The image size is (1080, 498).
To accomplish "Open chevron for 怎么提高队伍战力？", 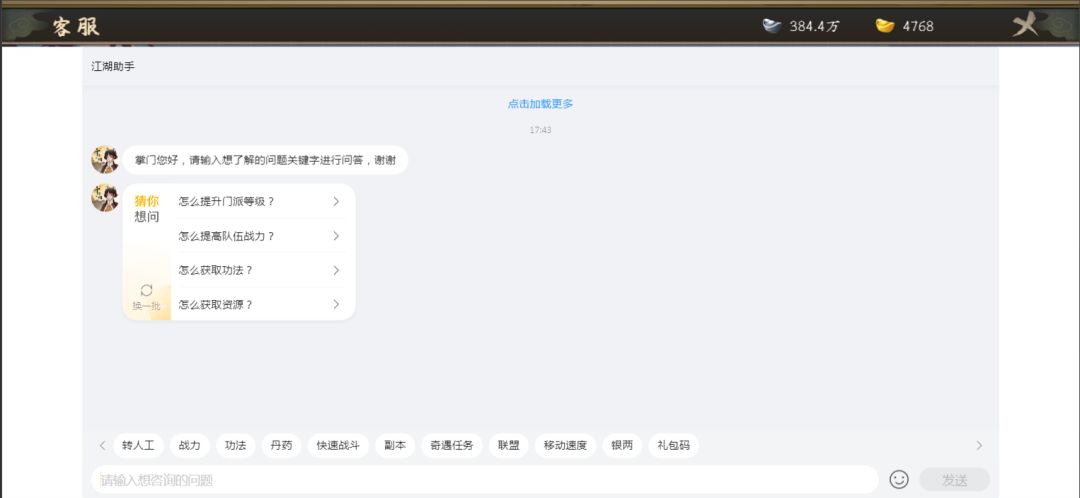I will [336, 236].
